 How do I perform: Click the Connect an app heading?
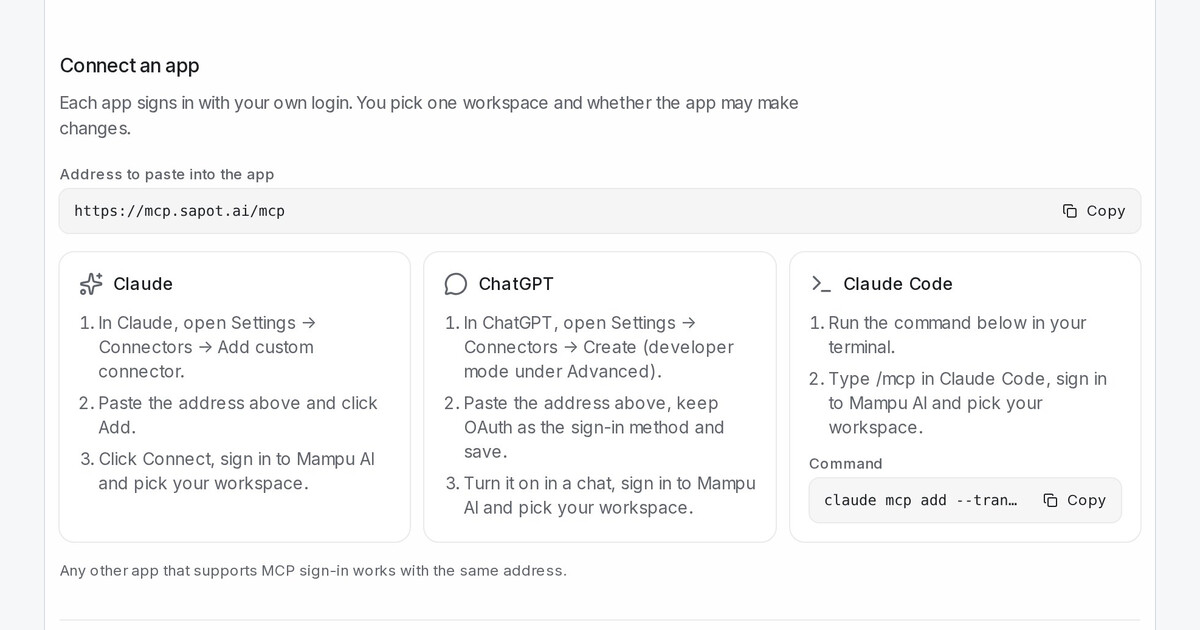coord(129,66)
